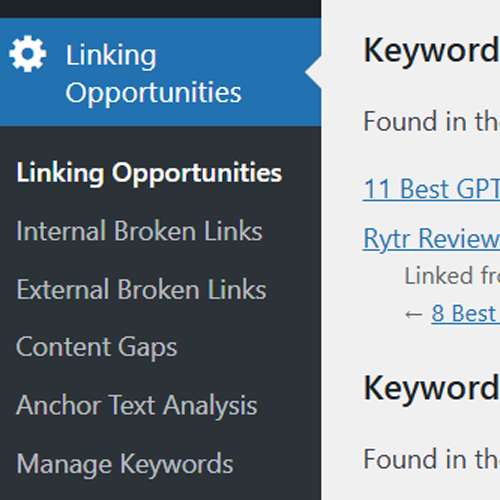Click the gear icon beside Linking Opportunities
This screenshot has height=500, width=500.
pos(27,54)
